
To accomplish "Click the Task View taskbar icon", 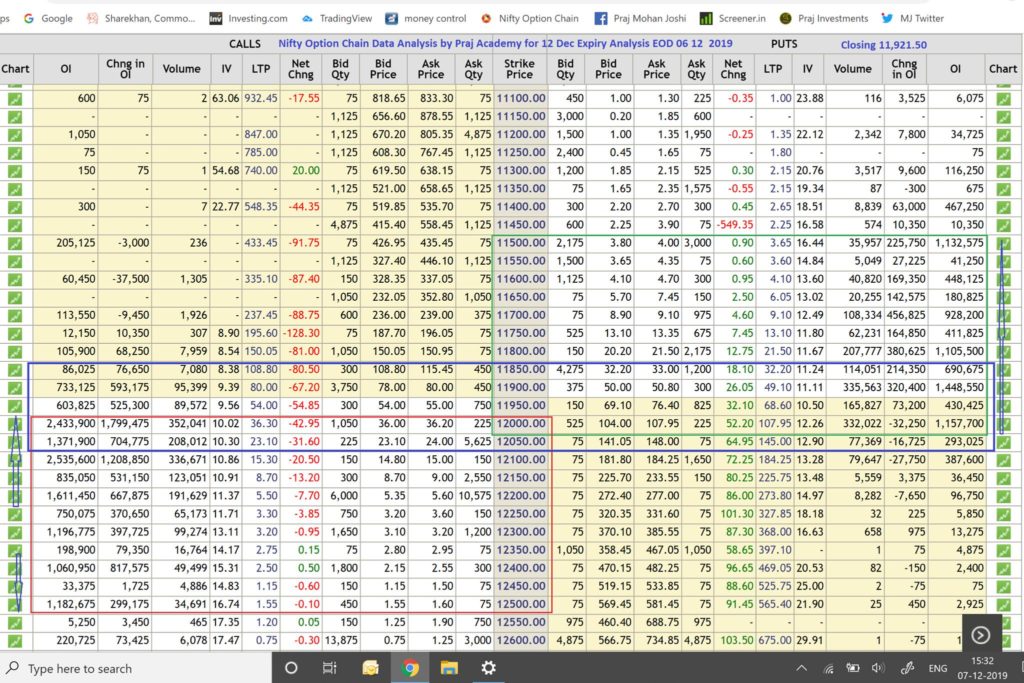I will [330, 667].
